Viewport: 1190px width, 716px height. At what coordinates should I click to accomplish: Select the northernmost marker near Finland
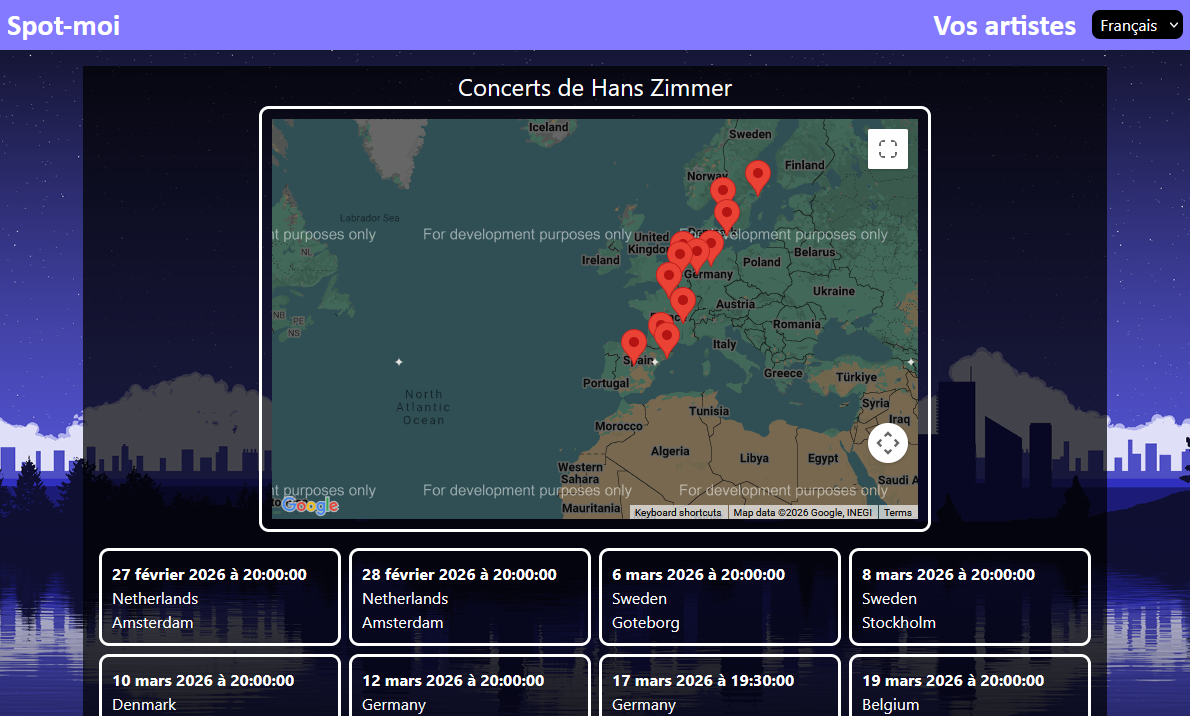pos(757,172)
